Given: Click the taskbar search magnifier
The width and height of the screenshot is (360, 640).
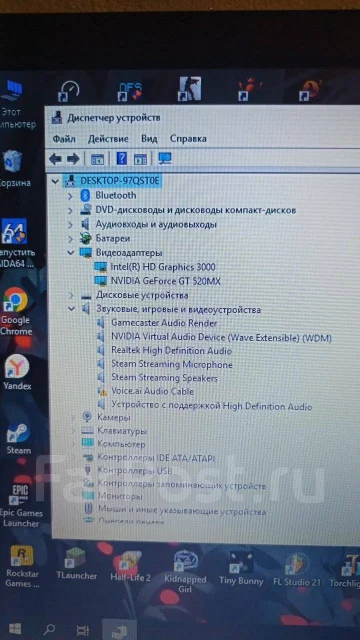Looking at the screenshot, I should click(x=49, y=630).
